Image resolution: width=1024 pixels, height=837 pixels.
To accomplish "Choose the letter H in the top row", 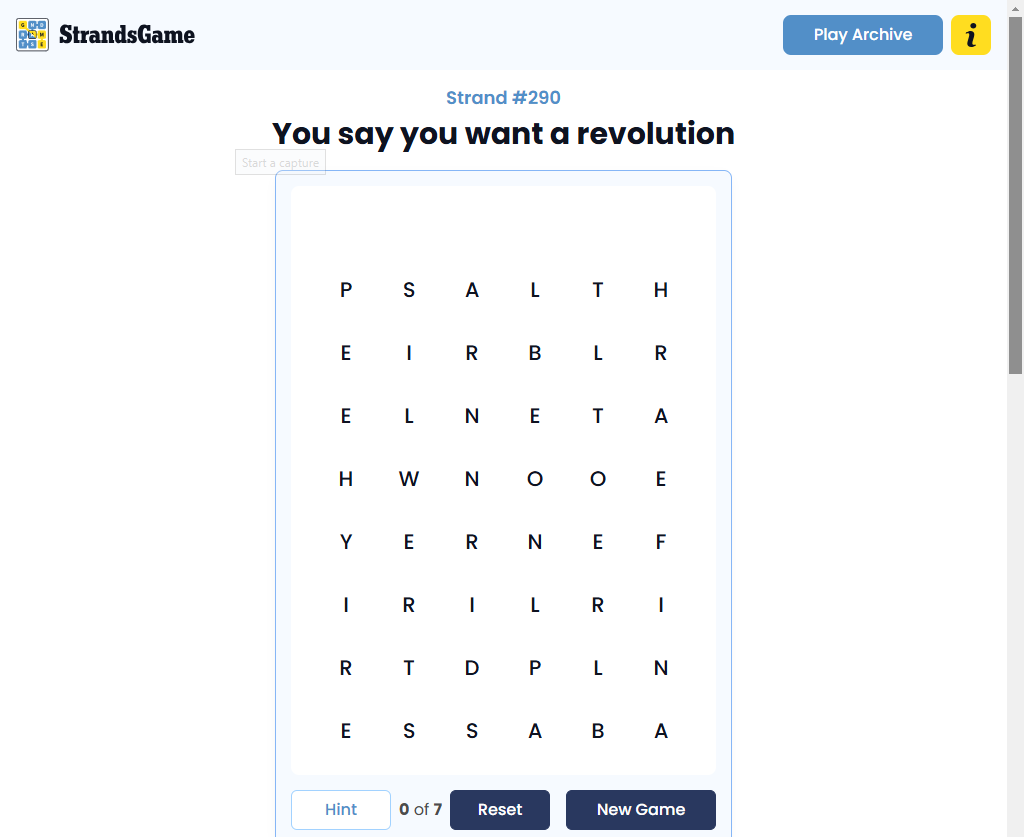I will tap(661, 290).
